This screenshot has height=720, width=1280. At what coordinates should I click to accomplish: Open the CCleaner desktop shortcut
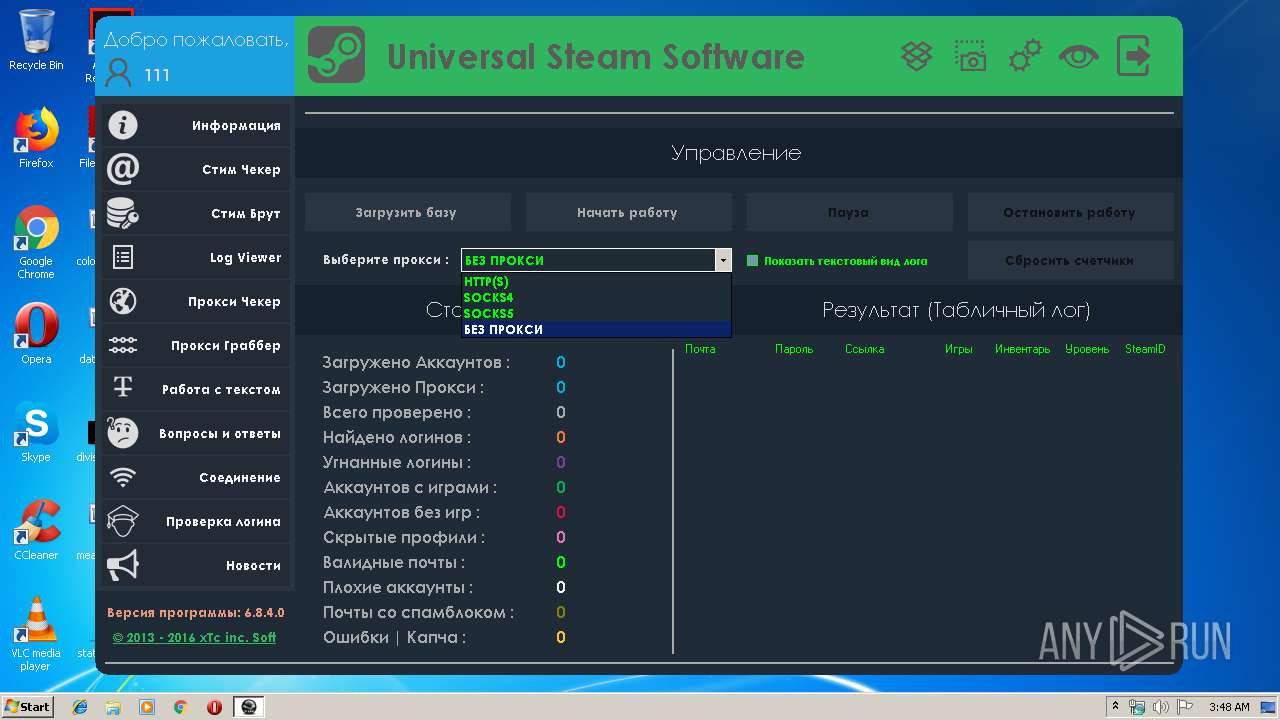point(36,530)
